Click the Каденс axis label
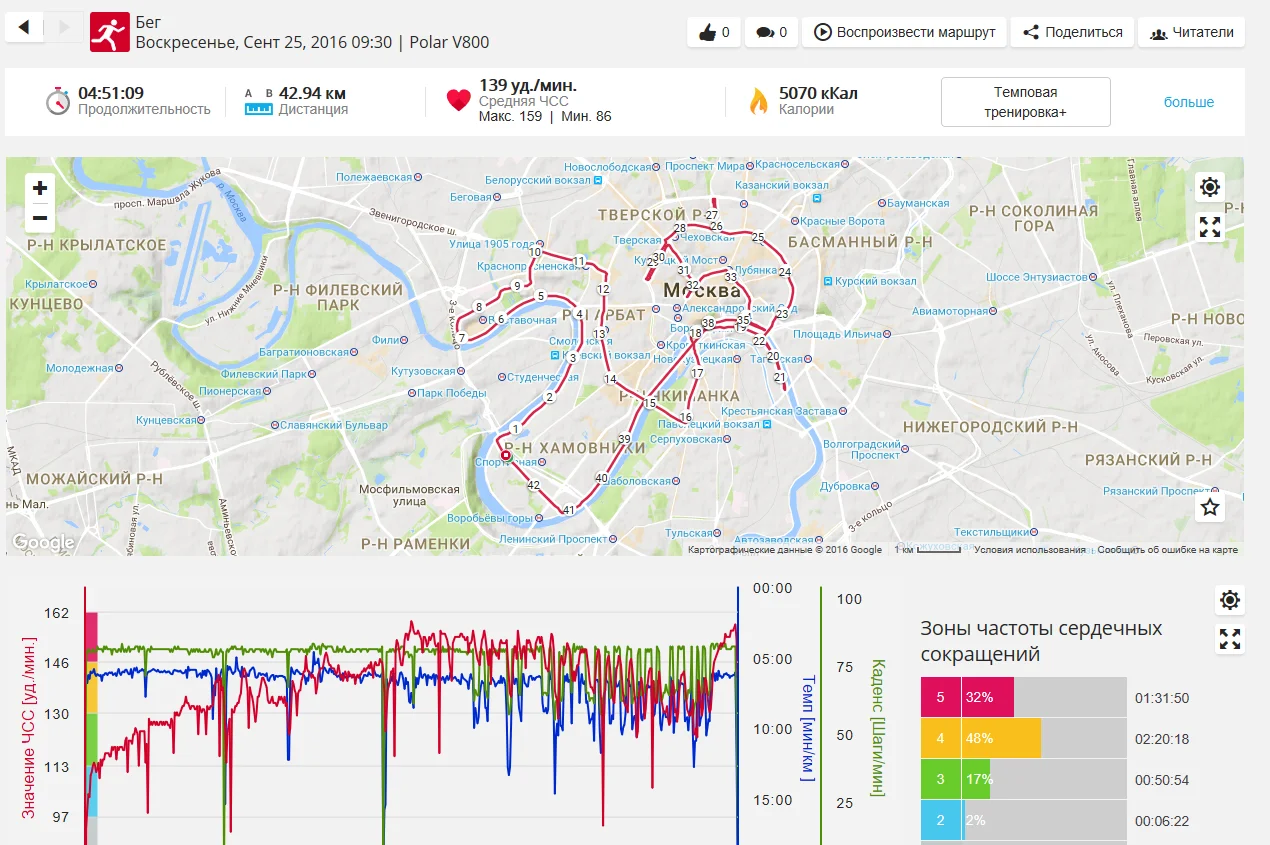 (x=878, y=727)
